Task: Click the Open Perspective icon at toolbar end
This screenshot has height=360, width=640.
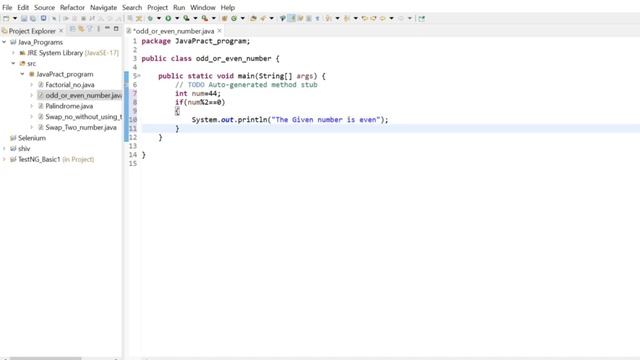Action: [421, 18]
